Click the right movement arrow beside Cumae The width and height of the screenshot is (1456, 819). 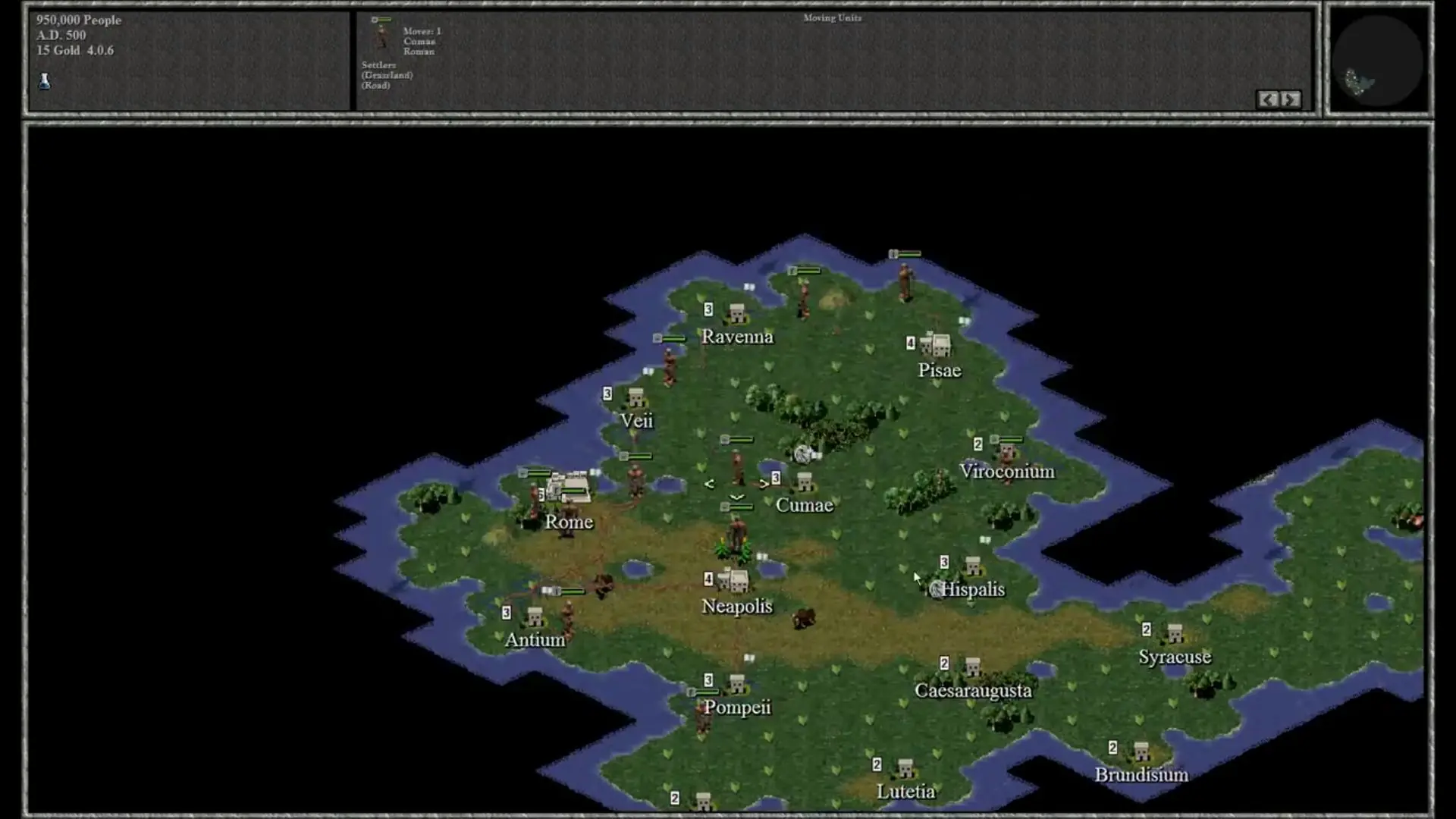764,484
